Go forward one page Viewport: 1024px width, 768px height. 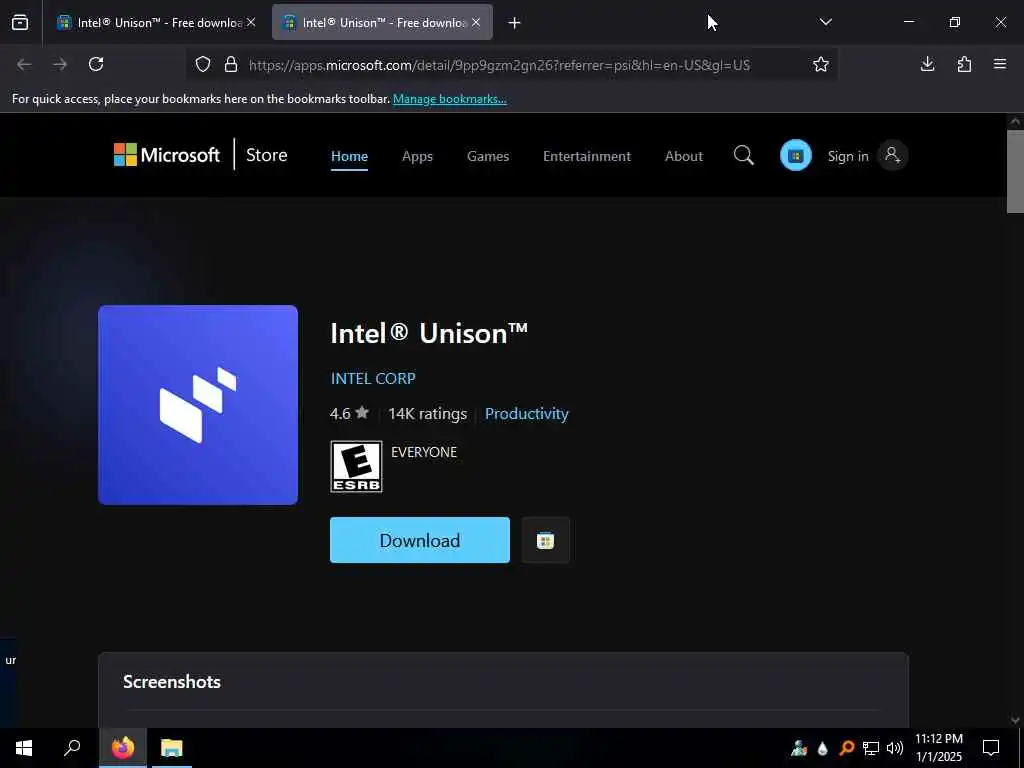click(x=60, y=64)
